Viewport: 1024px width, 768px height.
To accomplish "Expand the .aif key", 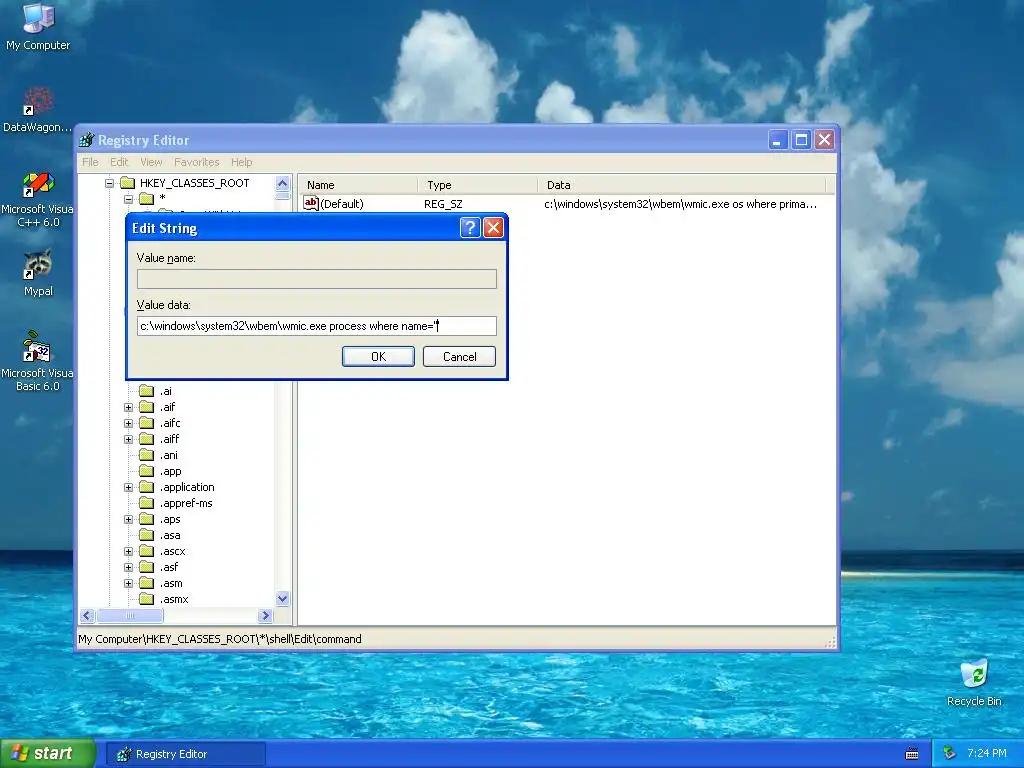I will (129, 407).
